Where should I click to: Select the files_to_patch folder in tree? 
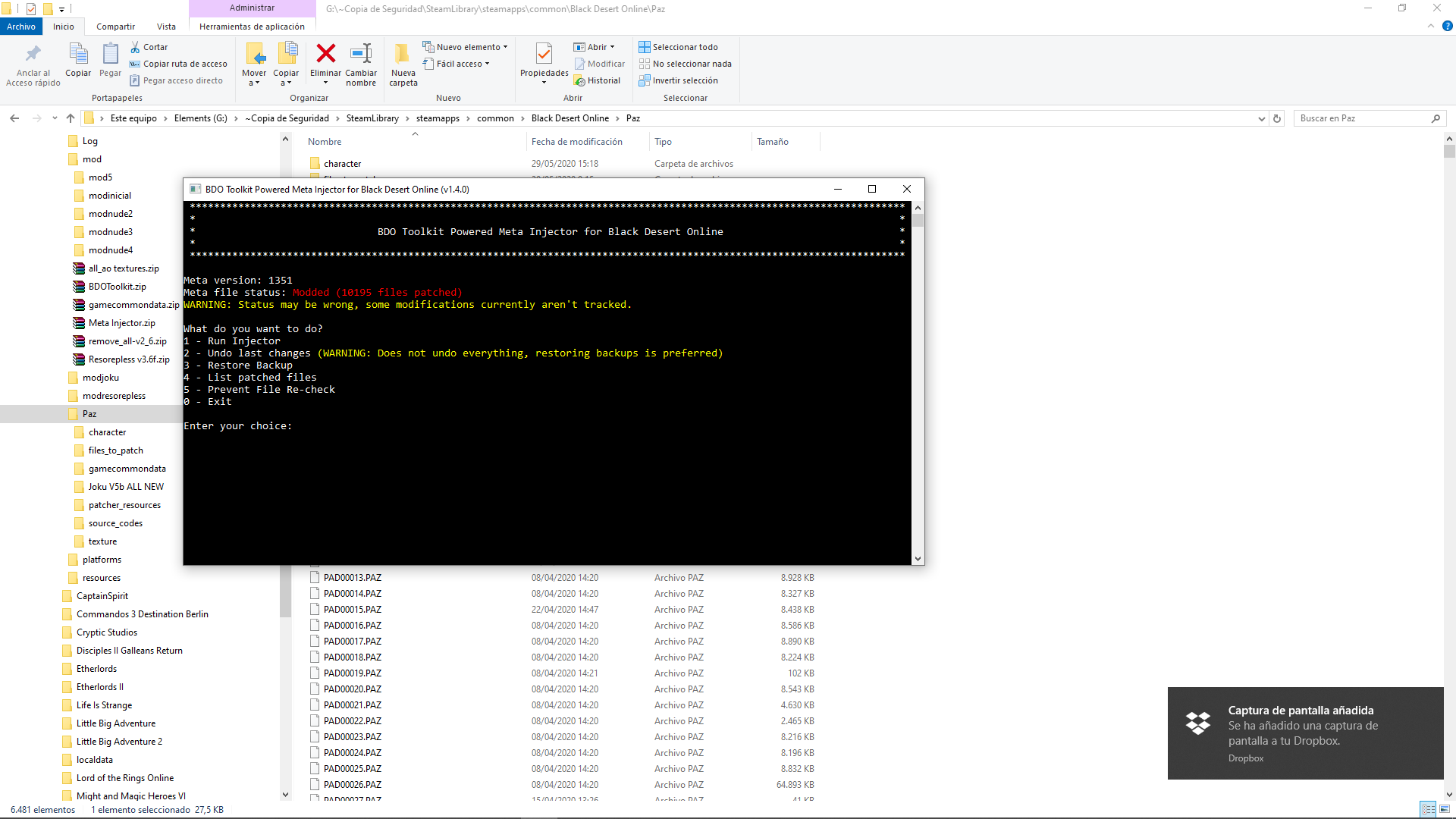(x=115, y=450)
